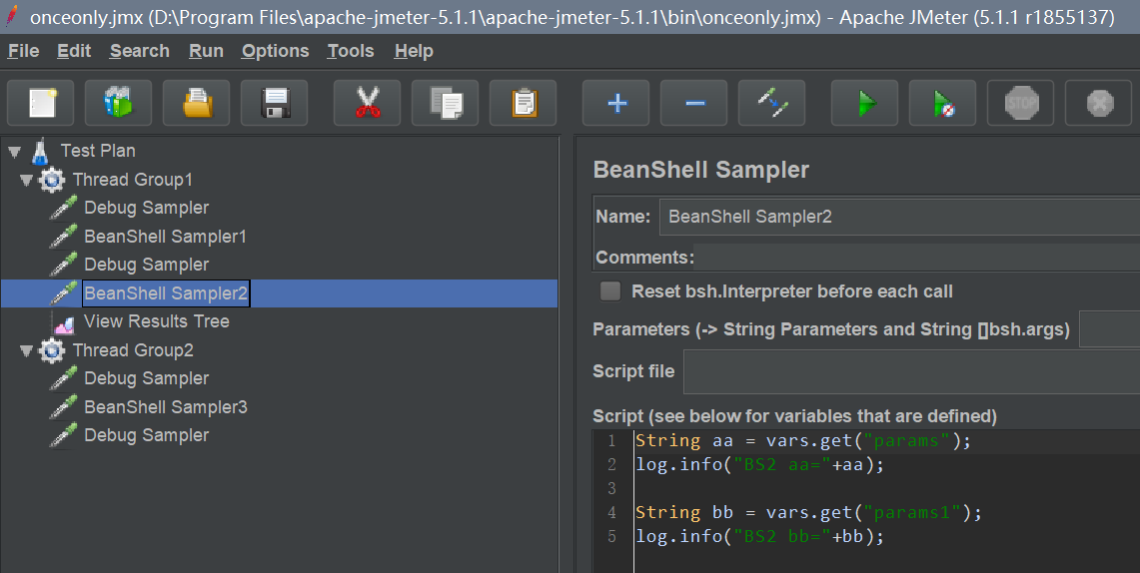The width and height of the screenshot is (1140, 573).
Task: Click the Copy toolbar icon
Action: point(445,103)
